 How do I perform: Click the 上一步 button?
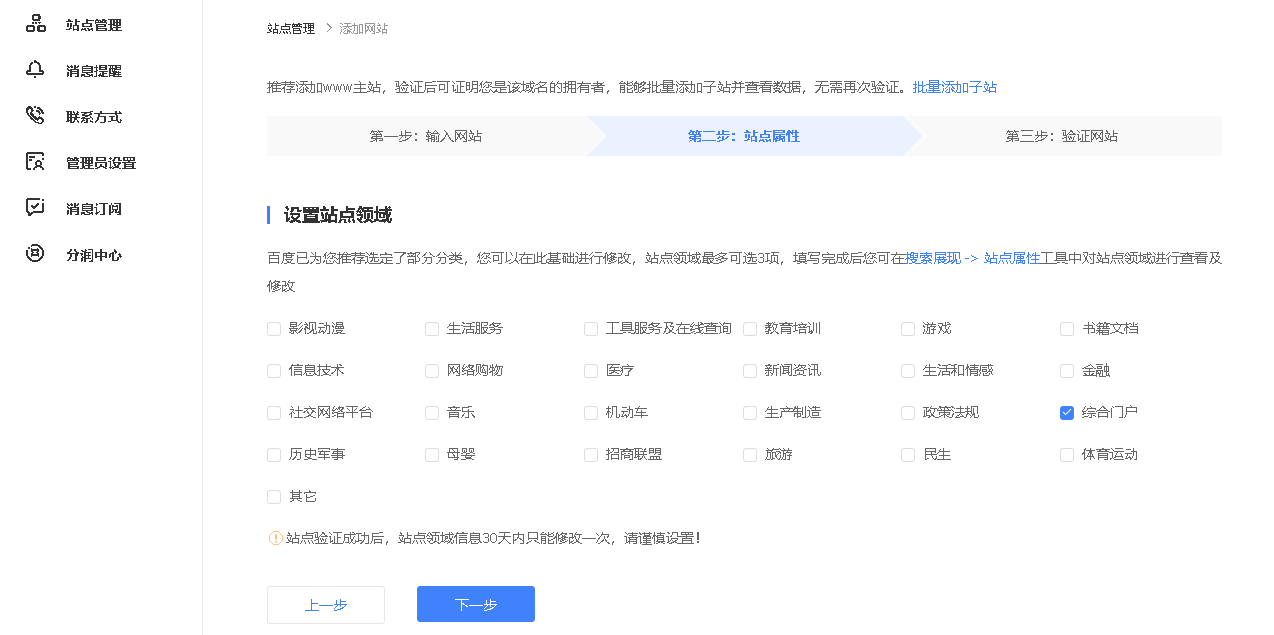point(326,605)
